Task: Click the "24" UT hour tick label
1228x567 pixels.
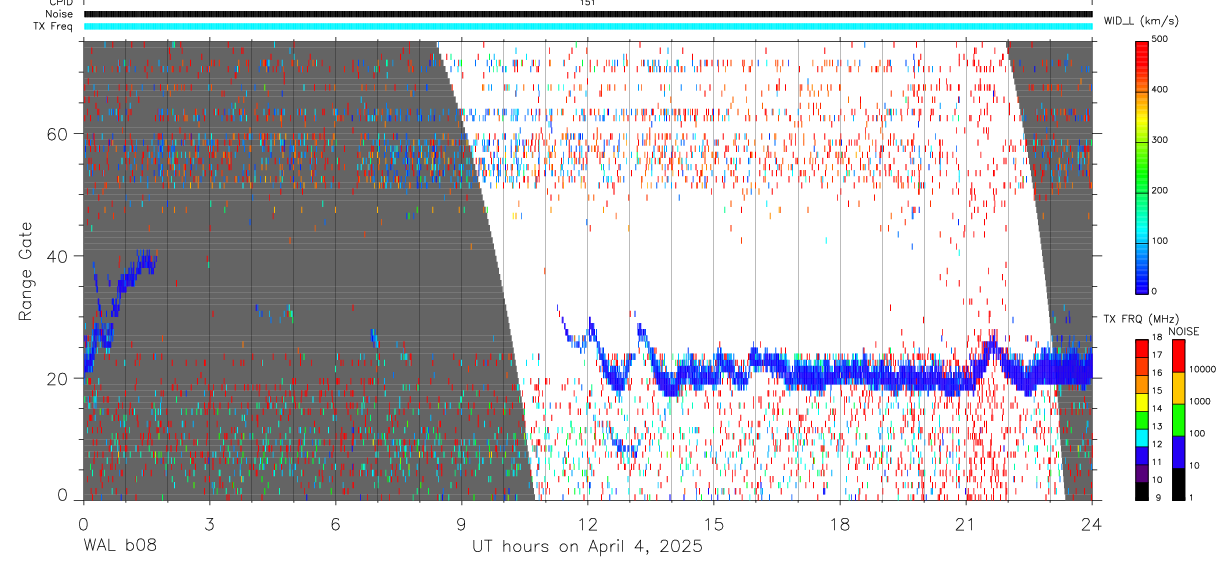Action: coord(1092,523)
